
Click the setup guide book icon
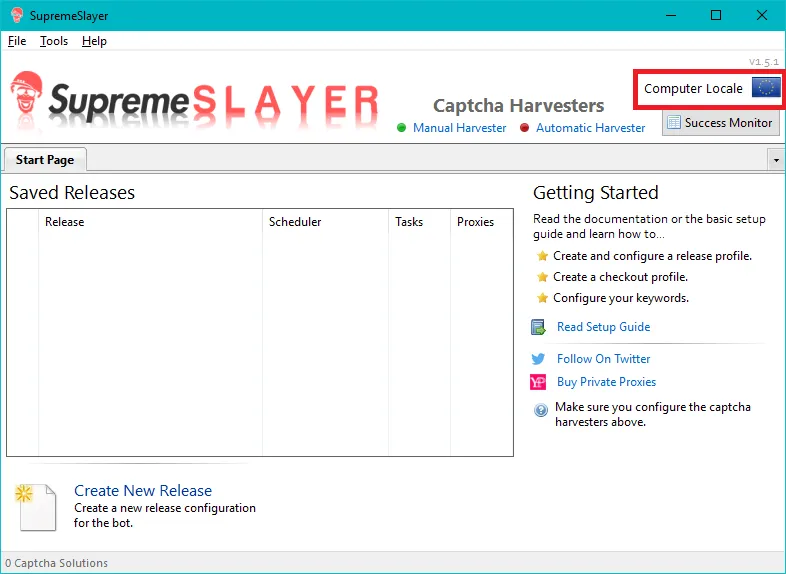[538, 327]
